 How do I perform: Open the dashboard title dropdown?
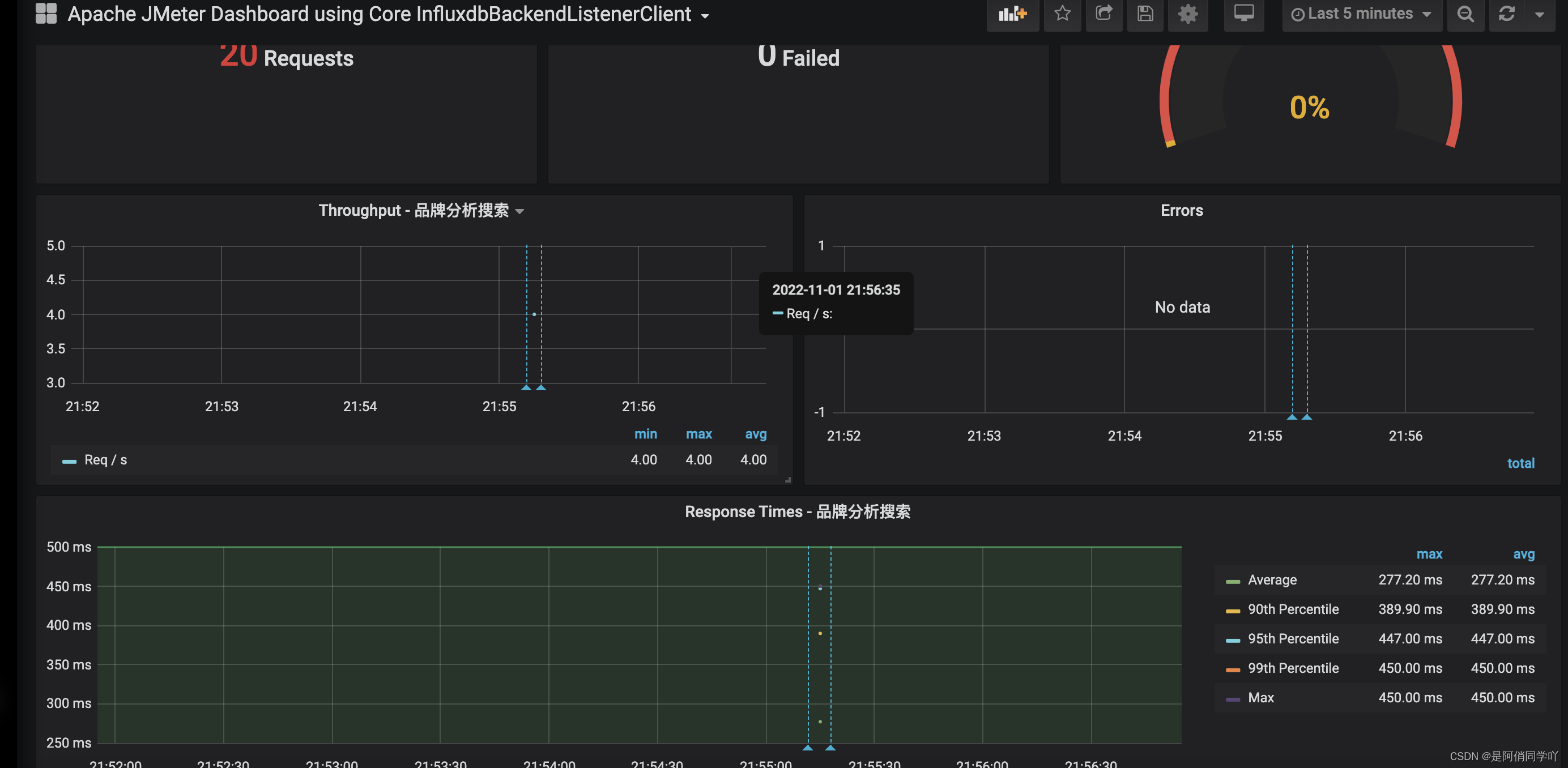(x=387, y=14)
